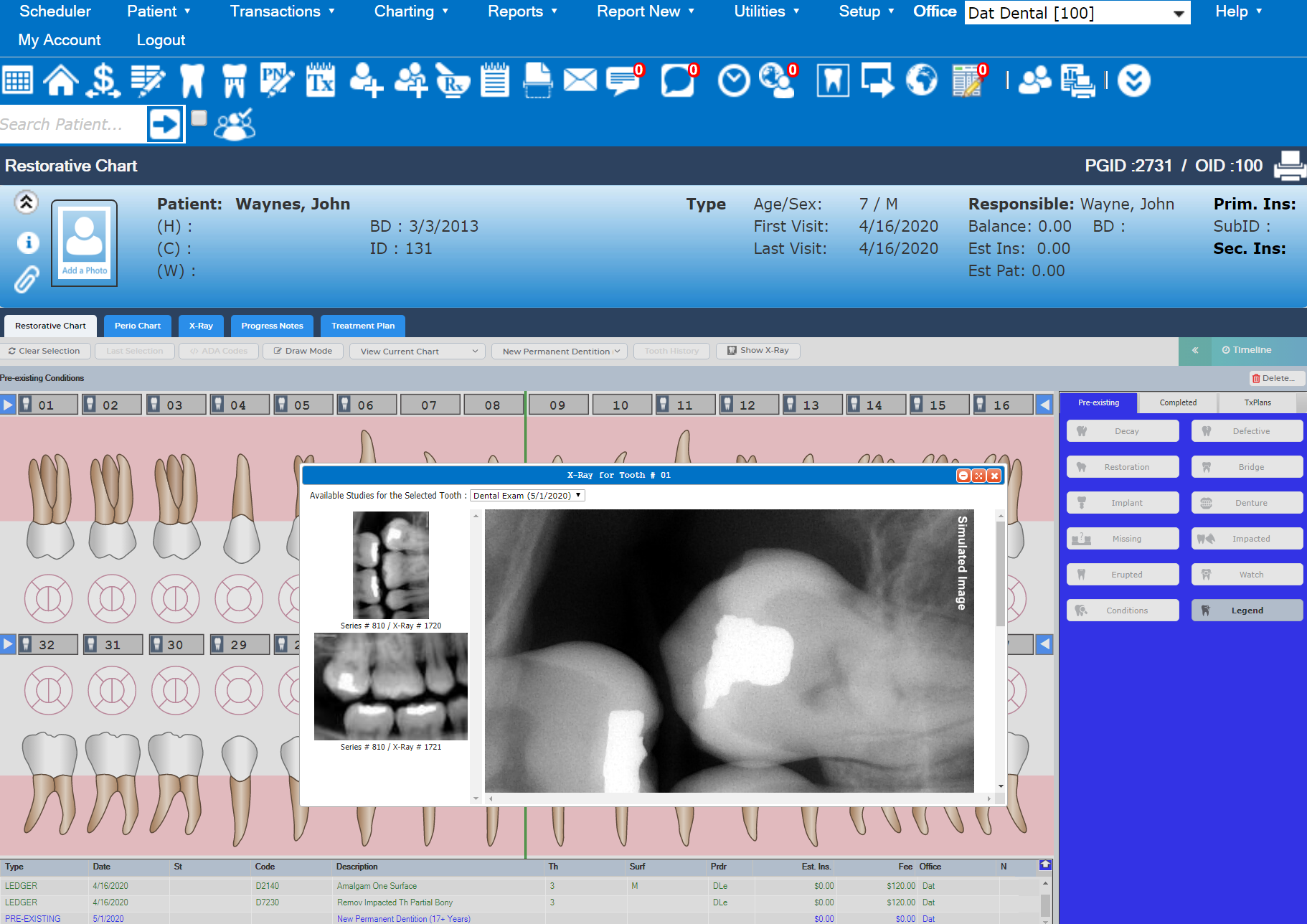Viewport: 1307px width, 924px height.
Task: Open the Office Dat Dental dropdown
Action: coord(1077,13)
